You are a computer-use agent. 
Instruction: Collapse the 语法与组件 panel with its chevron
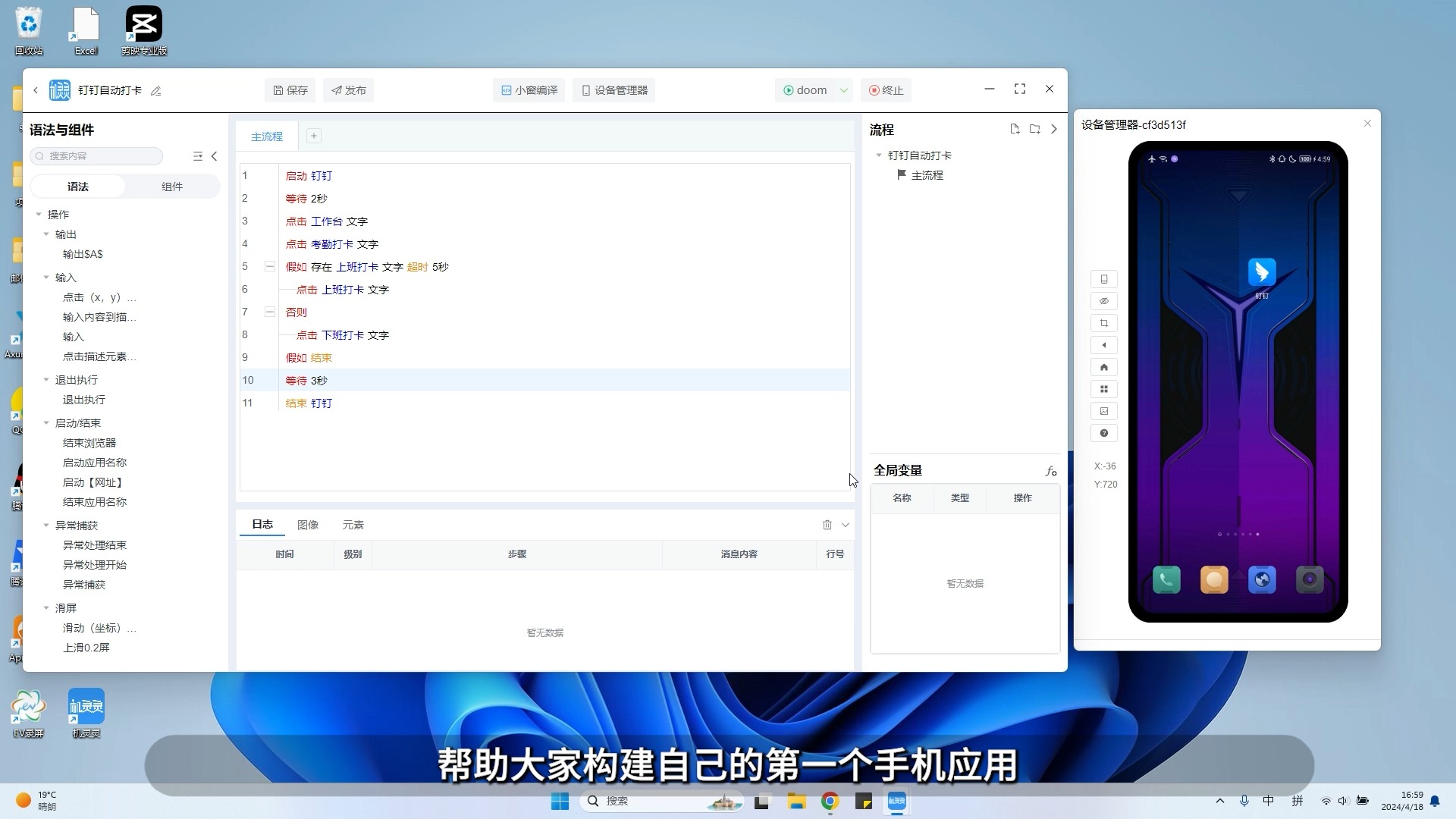coord(215,156)
